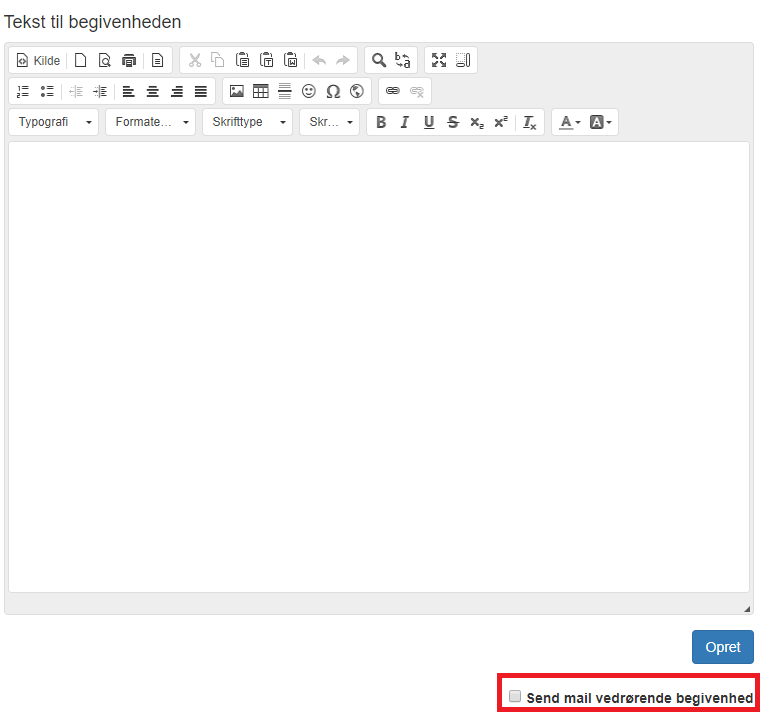Align text right
Screen dimensions: 771x713
pyautogui.click(x=177, y=91)
